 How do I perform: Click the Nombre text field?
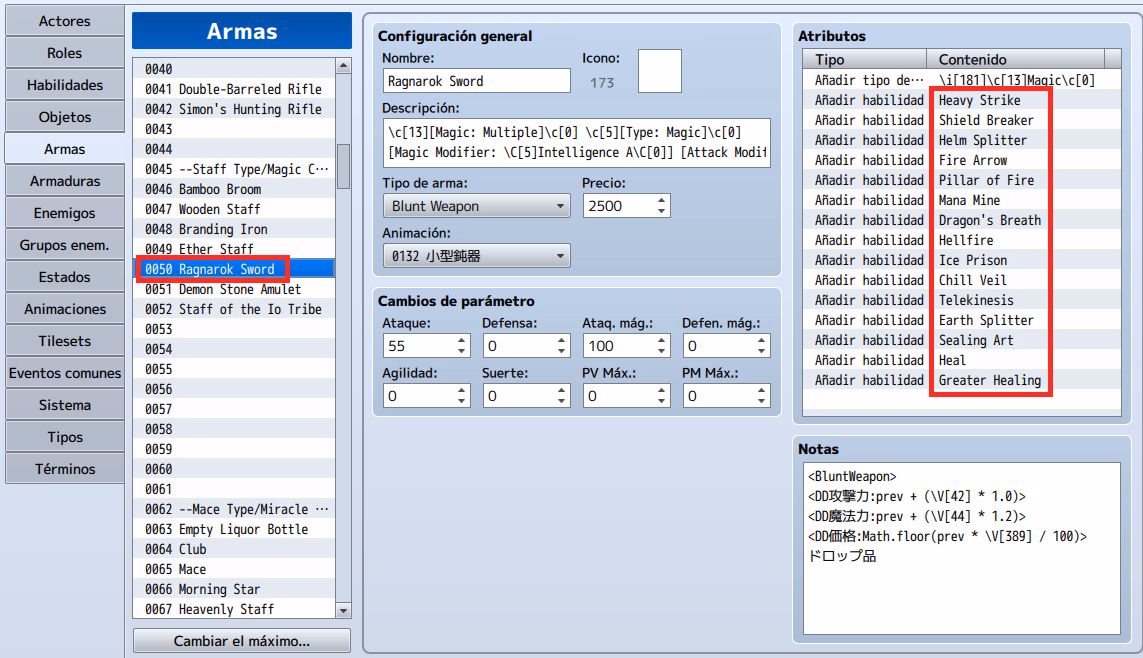tap(475, 81)
